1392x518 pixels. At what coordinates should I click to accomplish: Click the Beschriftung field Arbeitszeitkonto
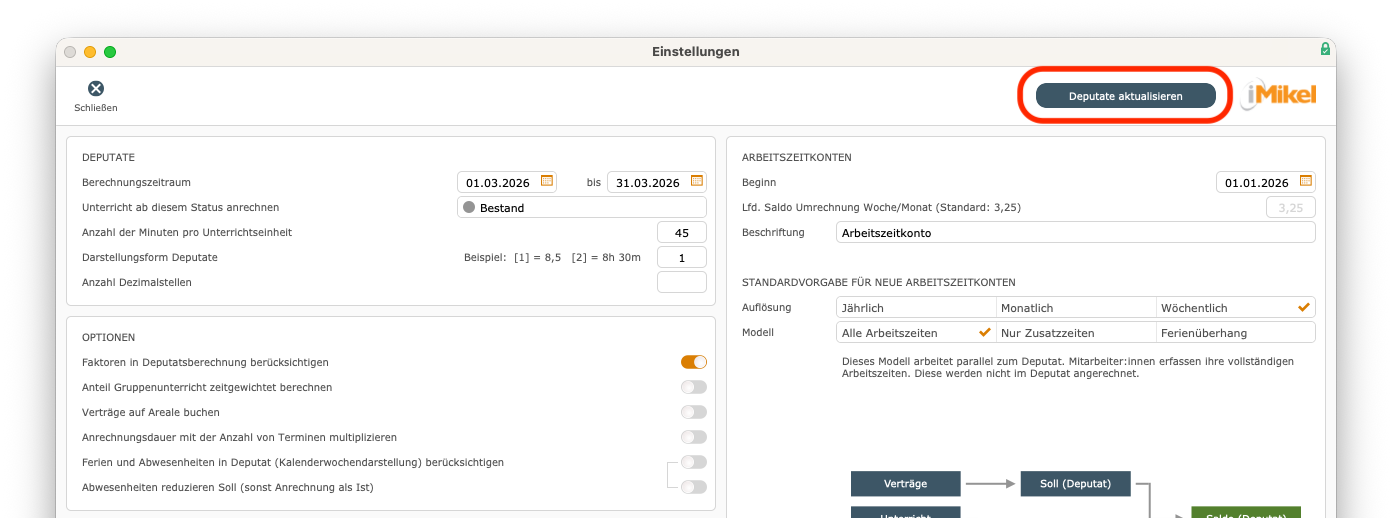coord(1076,232)
